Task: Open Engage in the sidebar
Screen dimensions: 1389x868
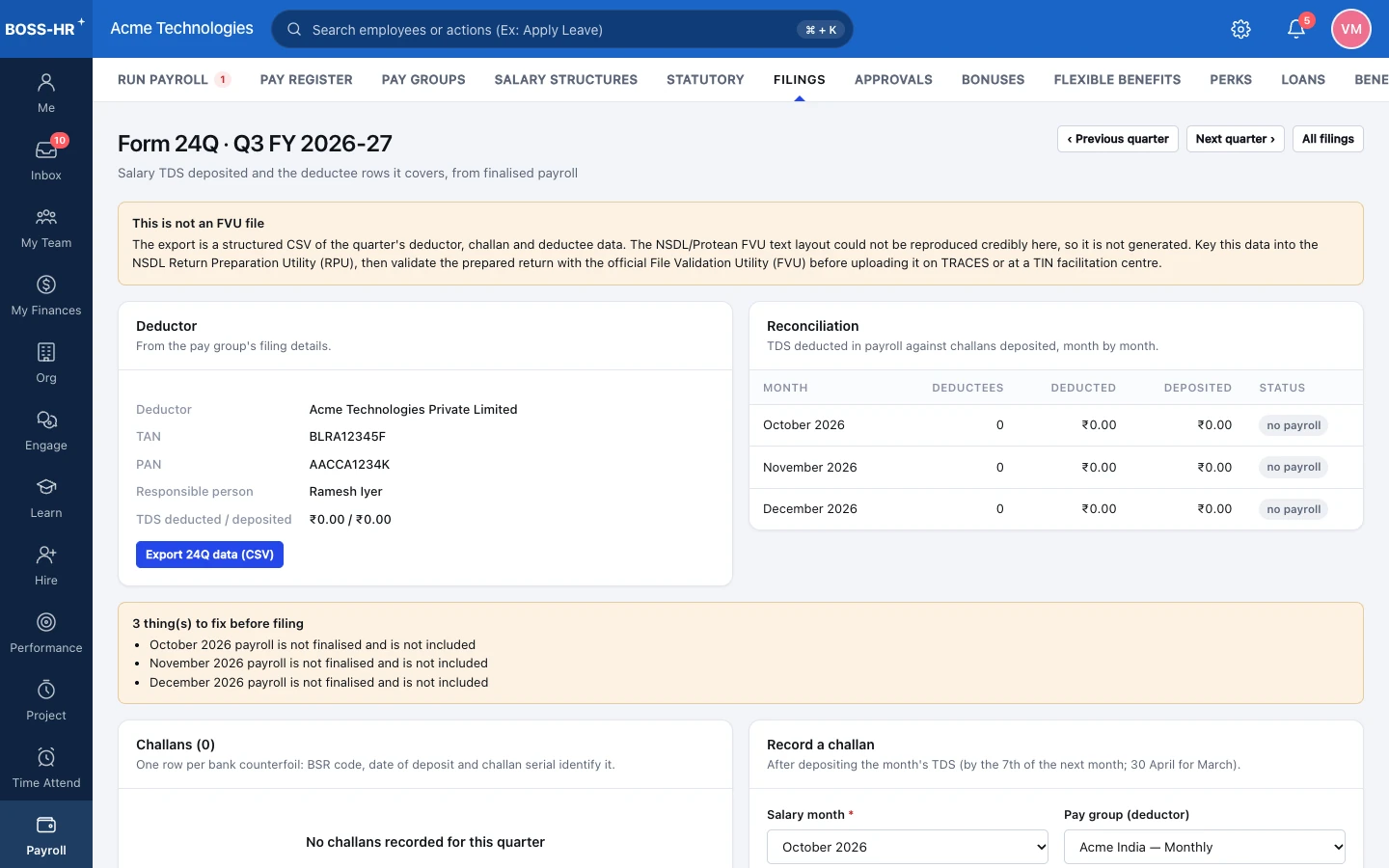Action: point(46,430)
